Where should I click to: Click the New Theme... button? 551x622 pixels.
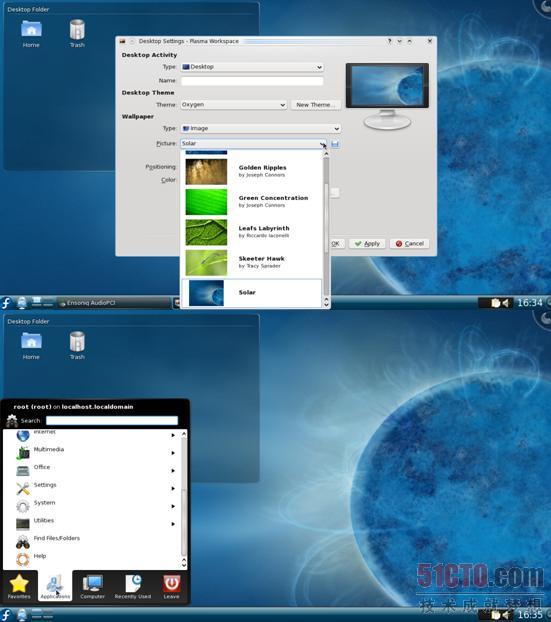click(x=316, y=105)
